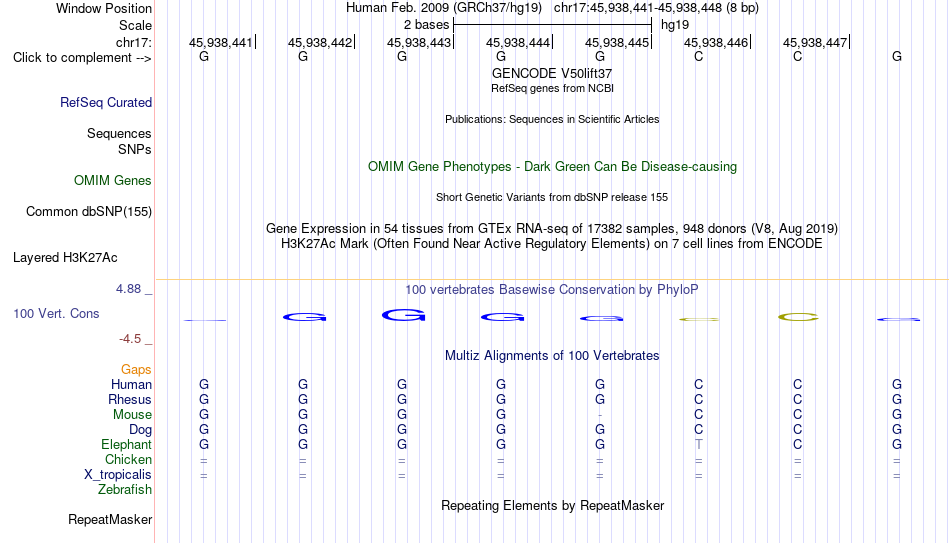950x543 pixels.
Task: Open the OMIM Genes track label
Action: click(113, 181)
